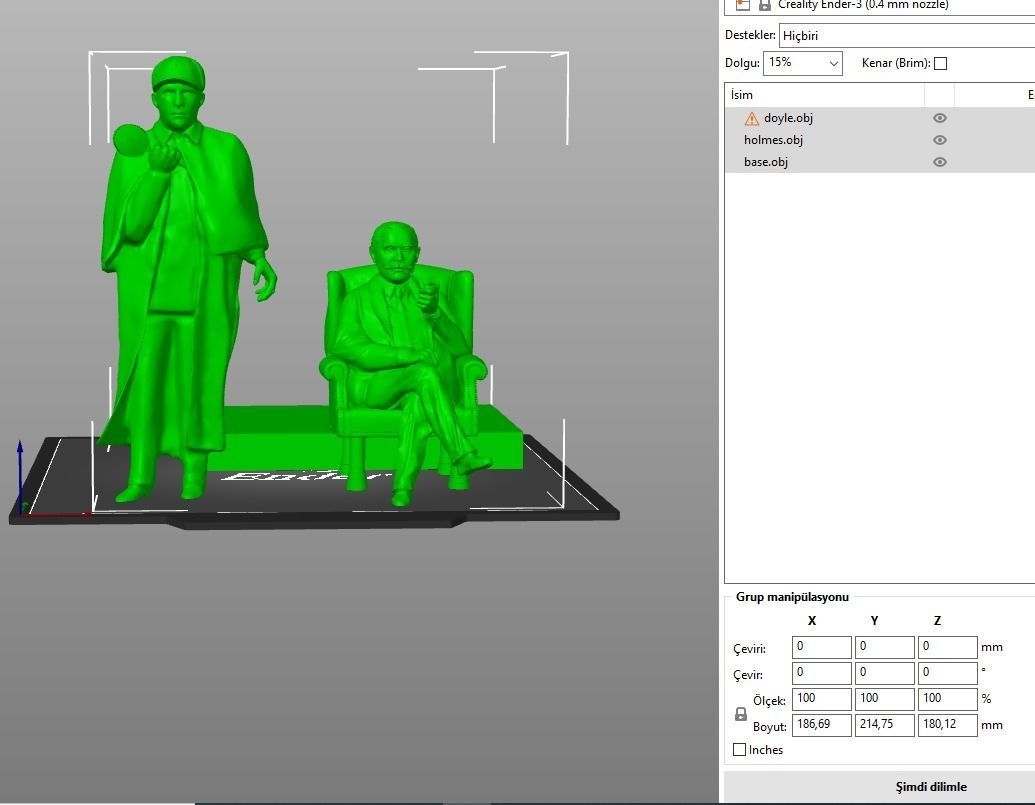Screen dimensions: 1035x805
Task: Click the Çeviri Y input field
Action: tap(885, 647)
